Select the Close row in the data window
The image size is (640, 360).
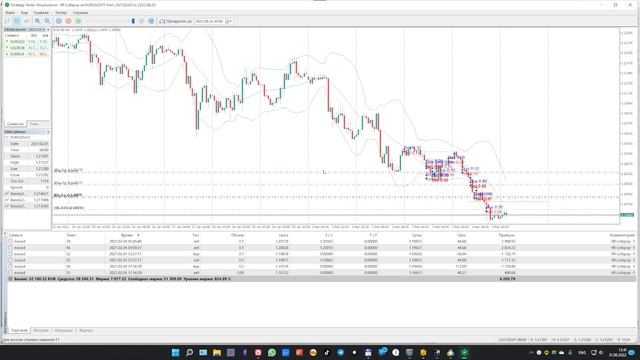tap(27, 175)
